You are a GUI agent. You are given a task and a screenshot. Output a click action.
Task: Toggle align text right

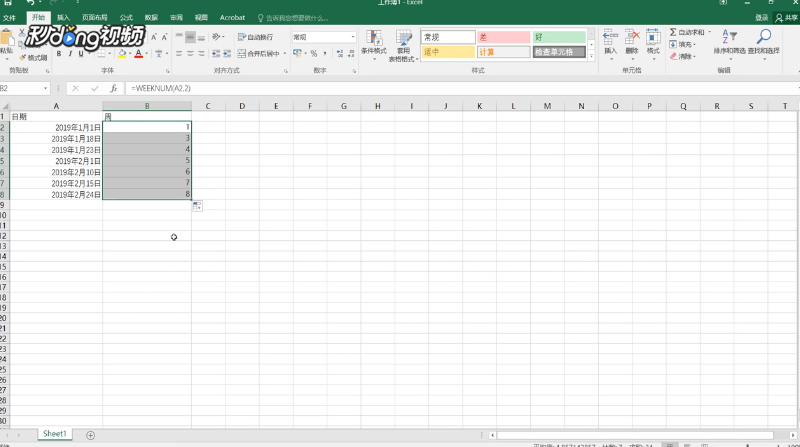(x=202, y=54)
